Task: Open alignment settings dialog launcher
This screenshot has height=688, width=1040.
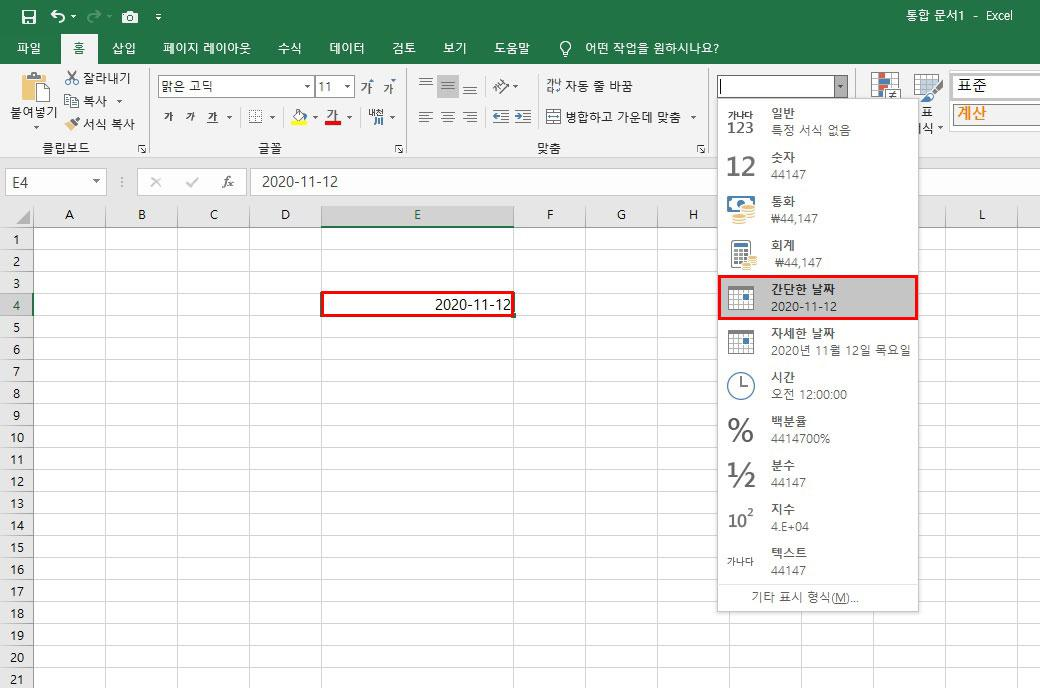Action: [x=700, y=149]
